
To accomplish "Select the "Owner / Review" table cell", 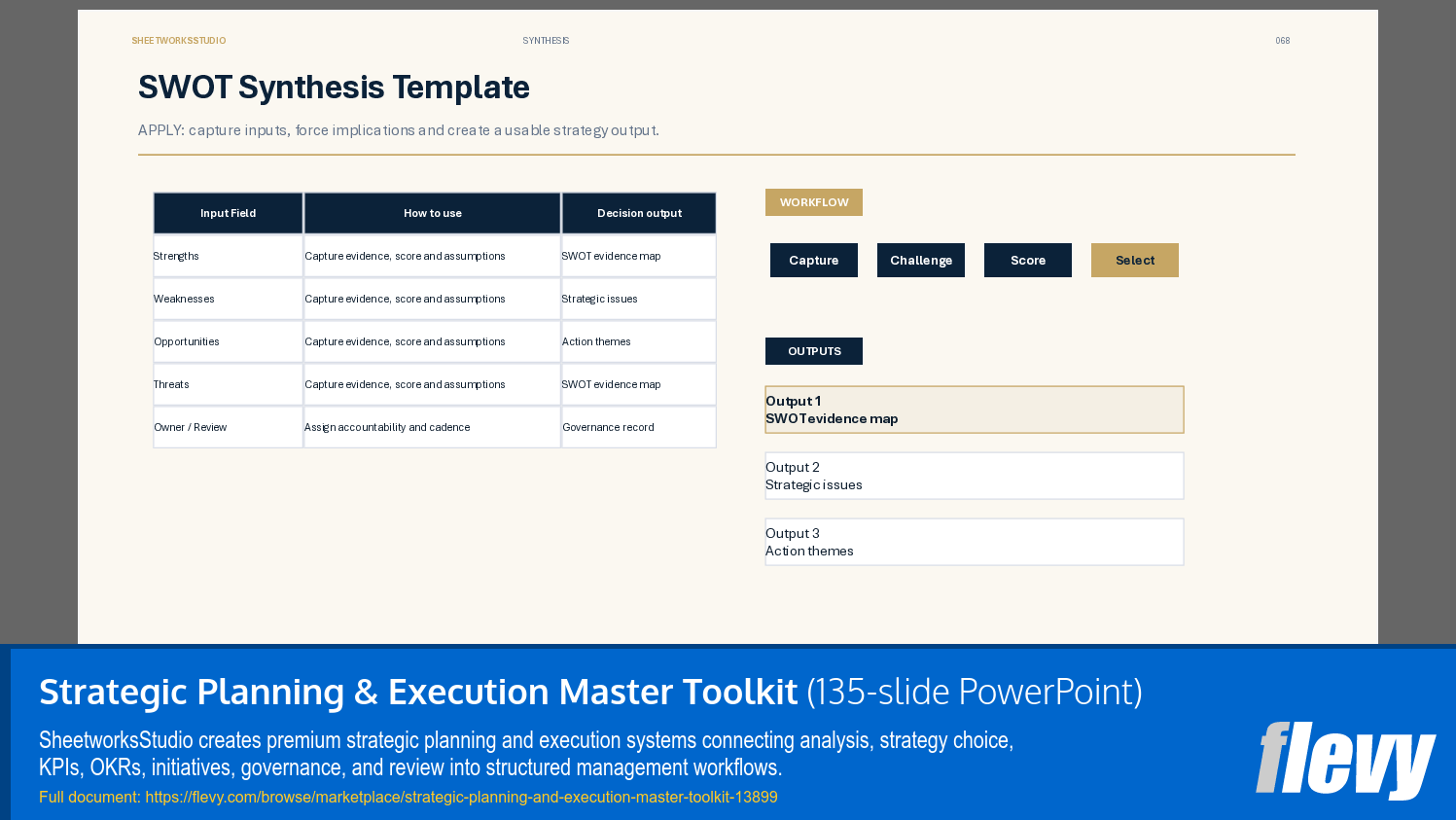I will [229, 427].
